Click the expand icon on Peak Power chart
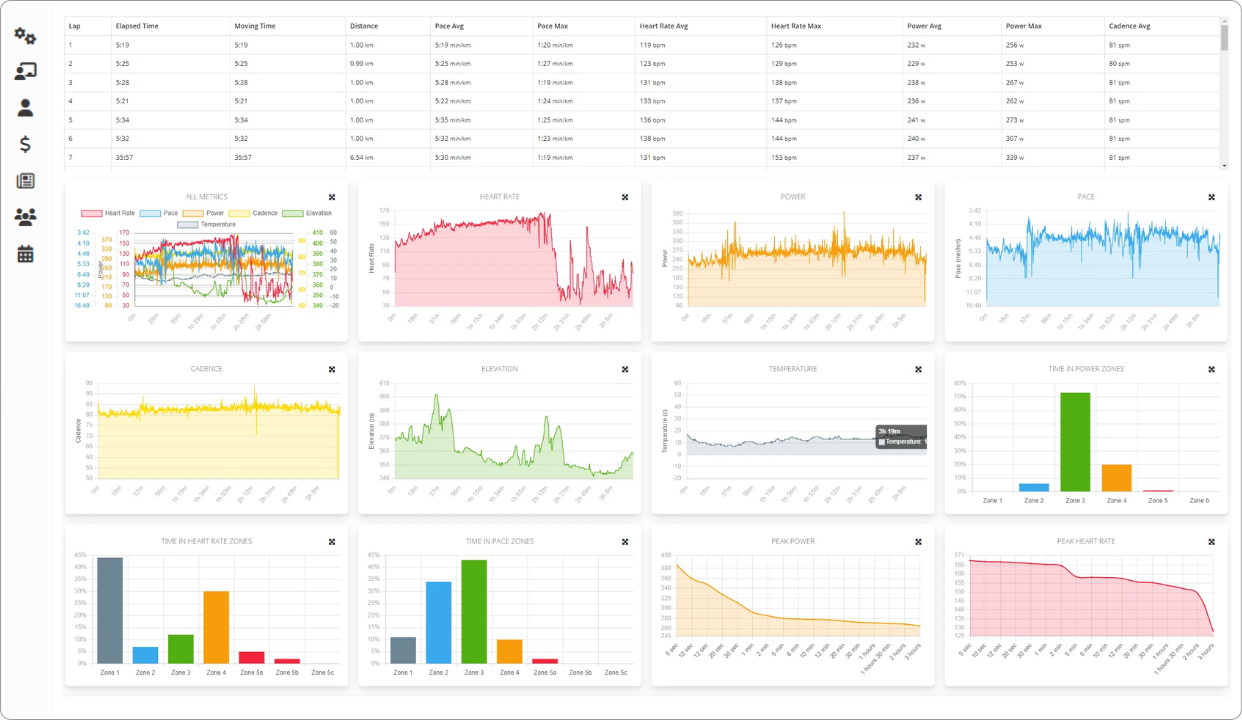This screenshot has height=720, width=1242. point(917,541)
